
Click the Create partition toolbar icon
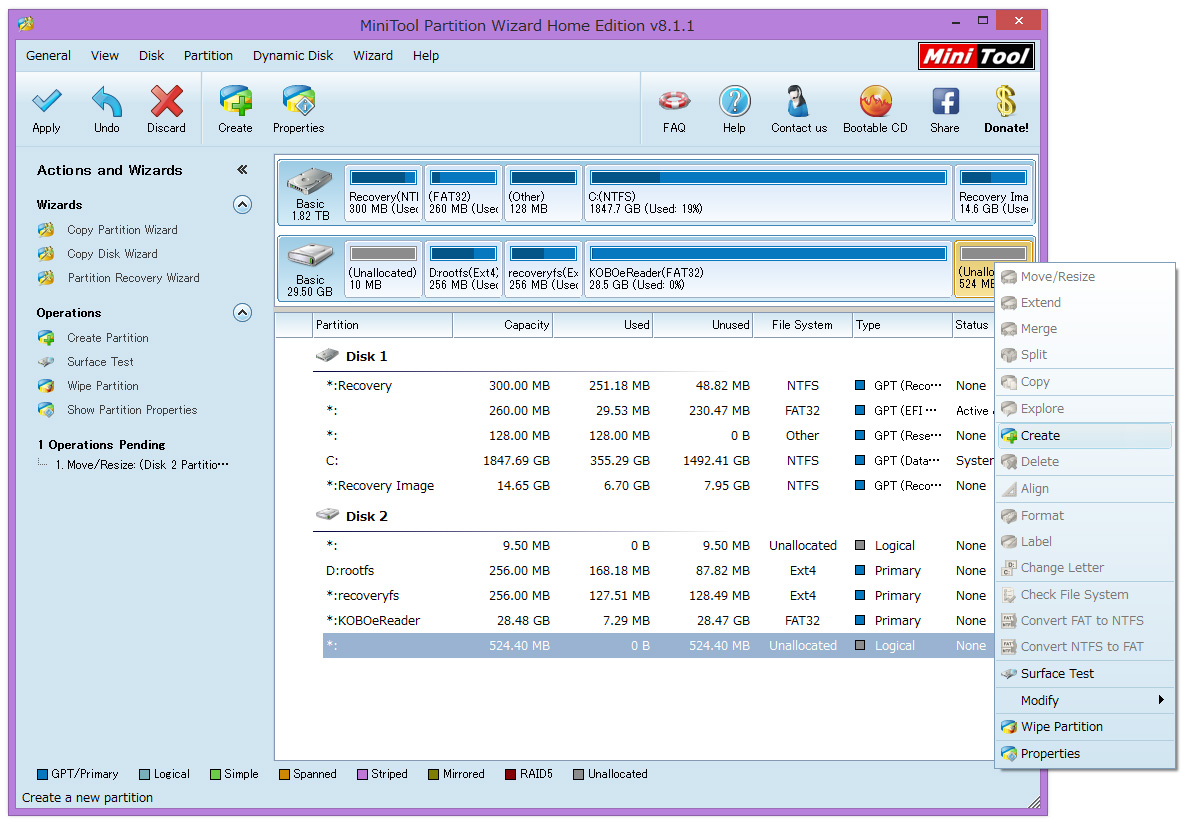[236, 101]
